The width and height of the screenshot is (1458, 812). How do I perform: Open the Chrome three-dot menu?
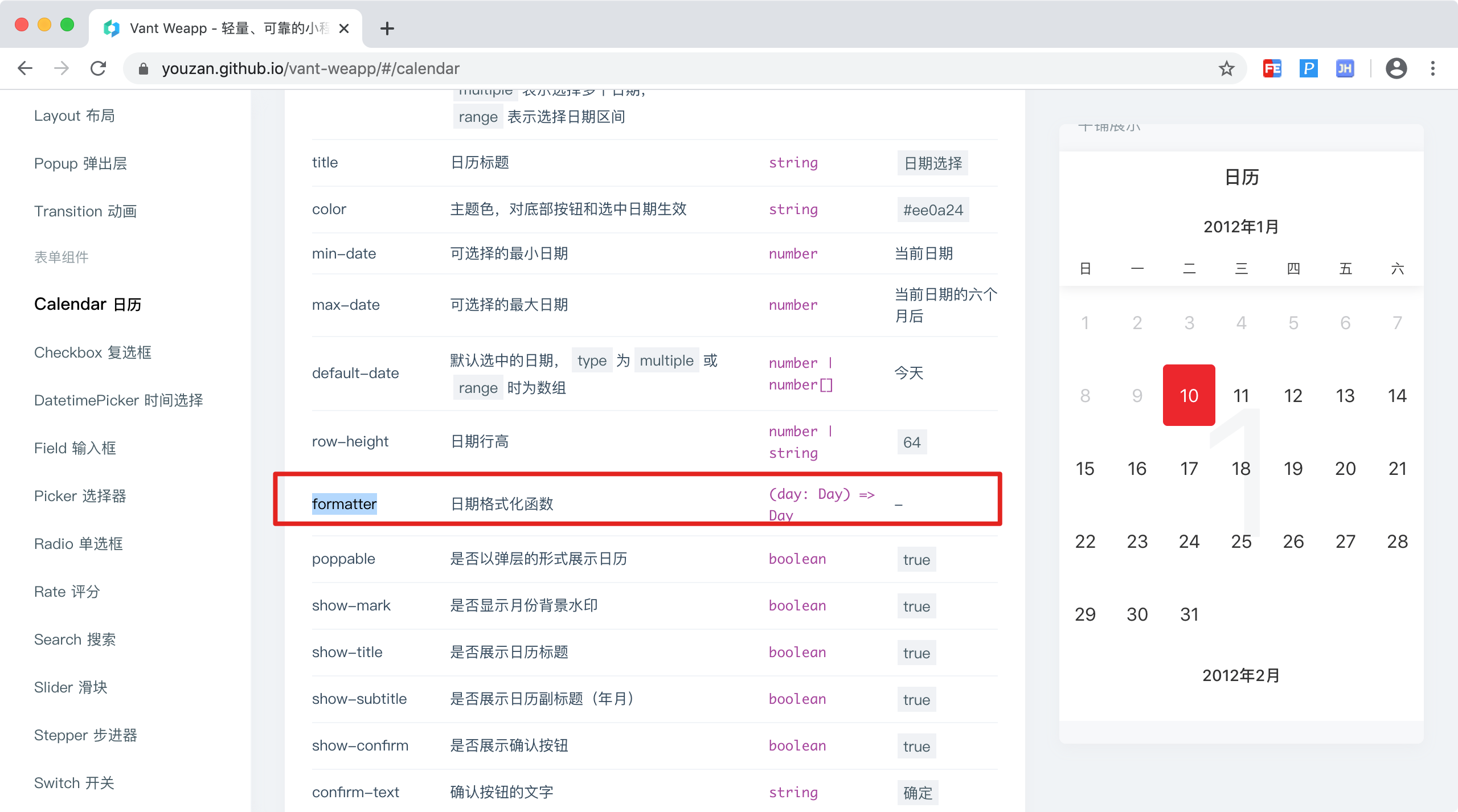[x=1433, y=68]
